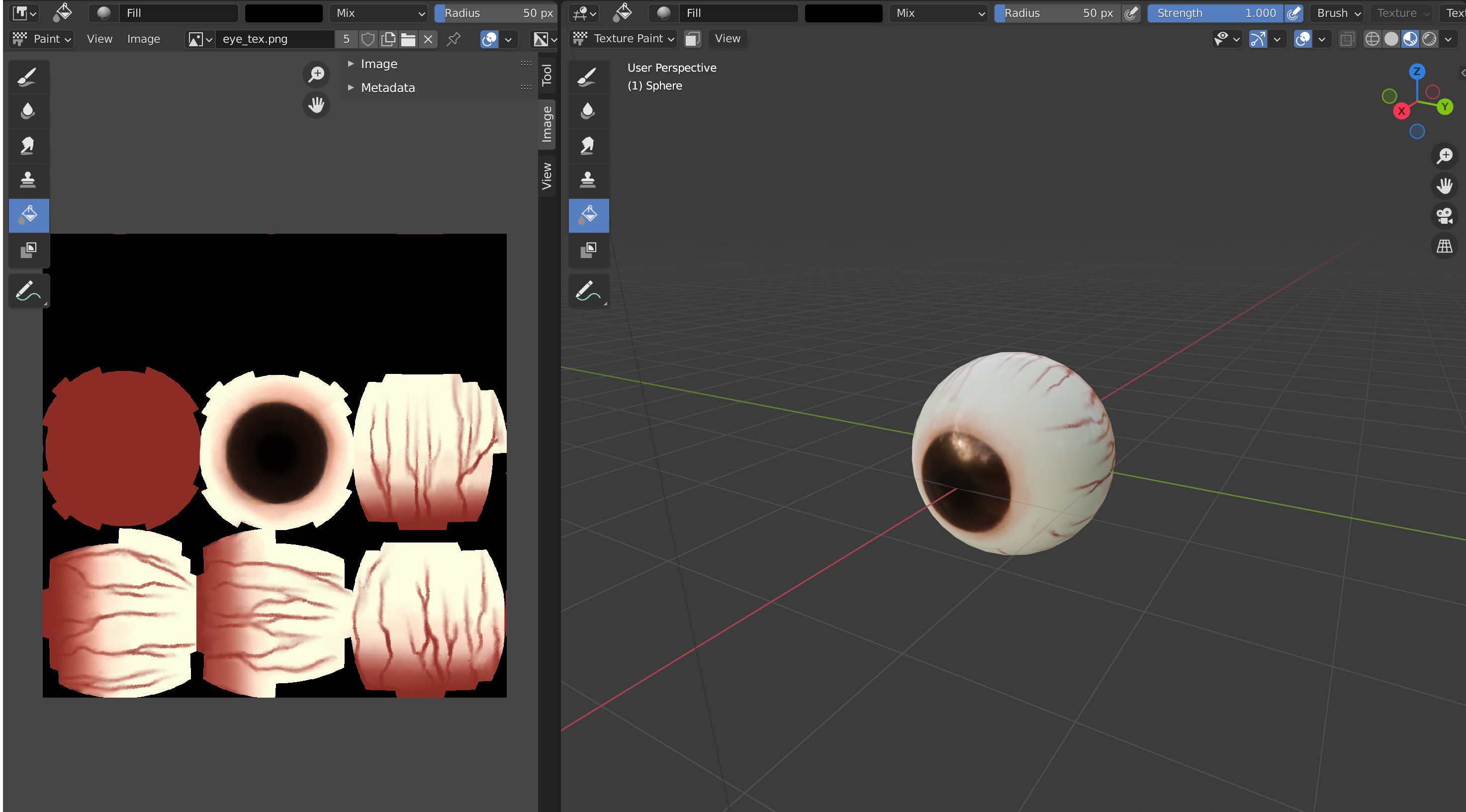Click the eye_tex.png image name field
This screenshot has width=1466, height=812.
coord(275,39)
